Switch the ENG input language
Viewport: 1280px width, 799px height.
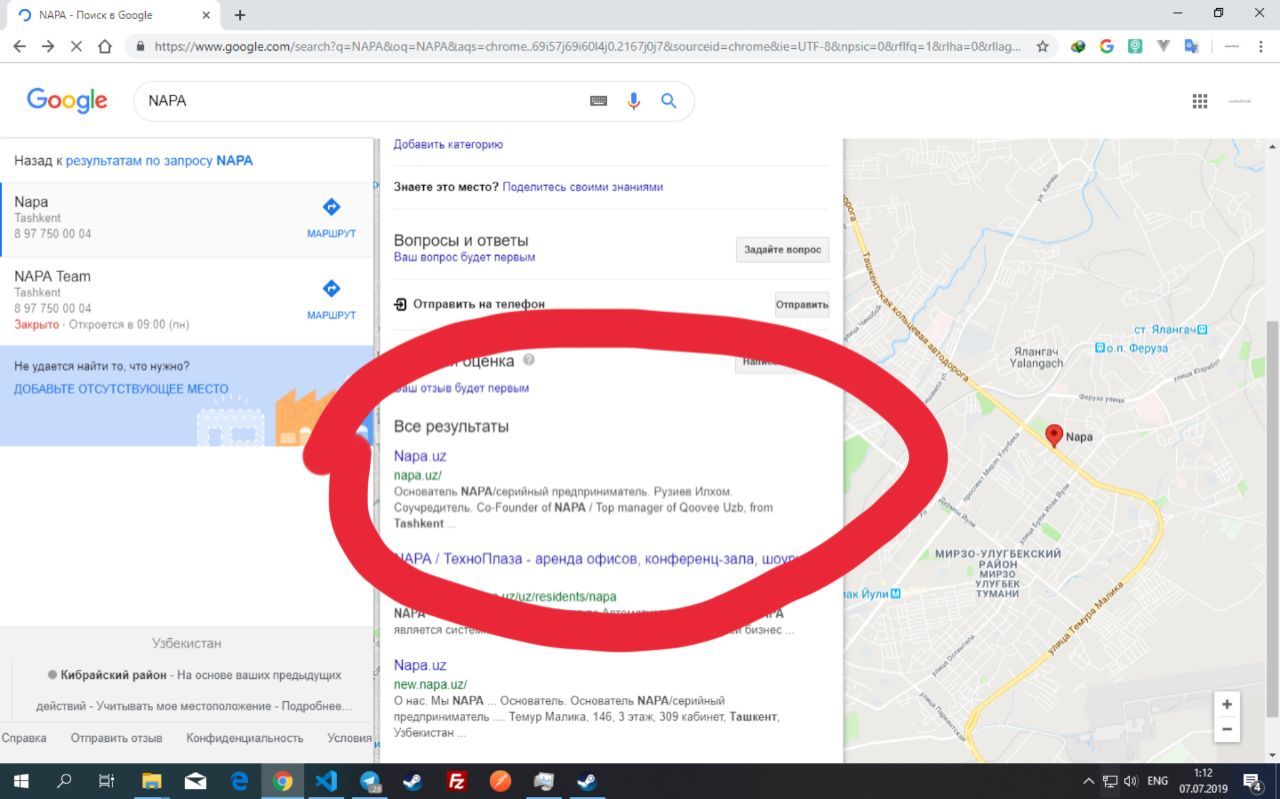[x=1157, y=781]
